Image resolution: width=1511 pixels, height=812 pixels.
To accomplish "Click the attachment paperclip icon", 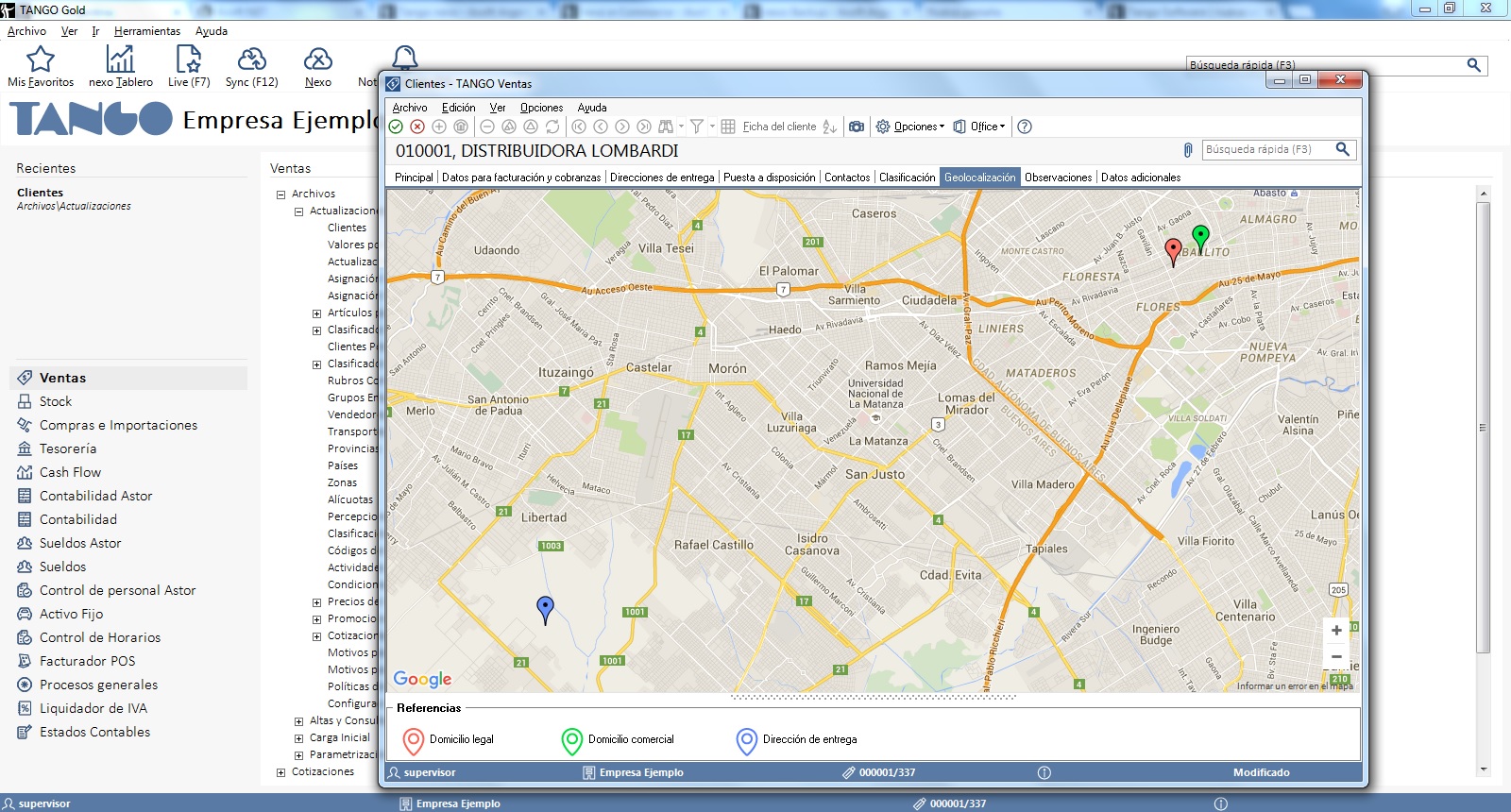I will (1188, 150).
